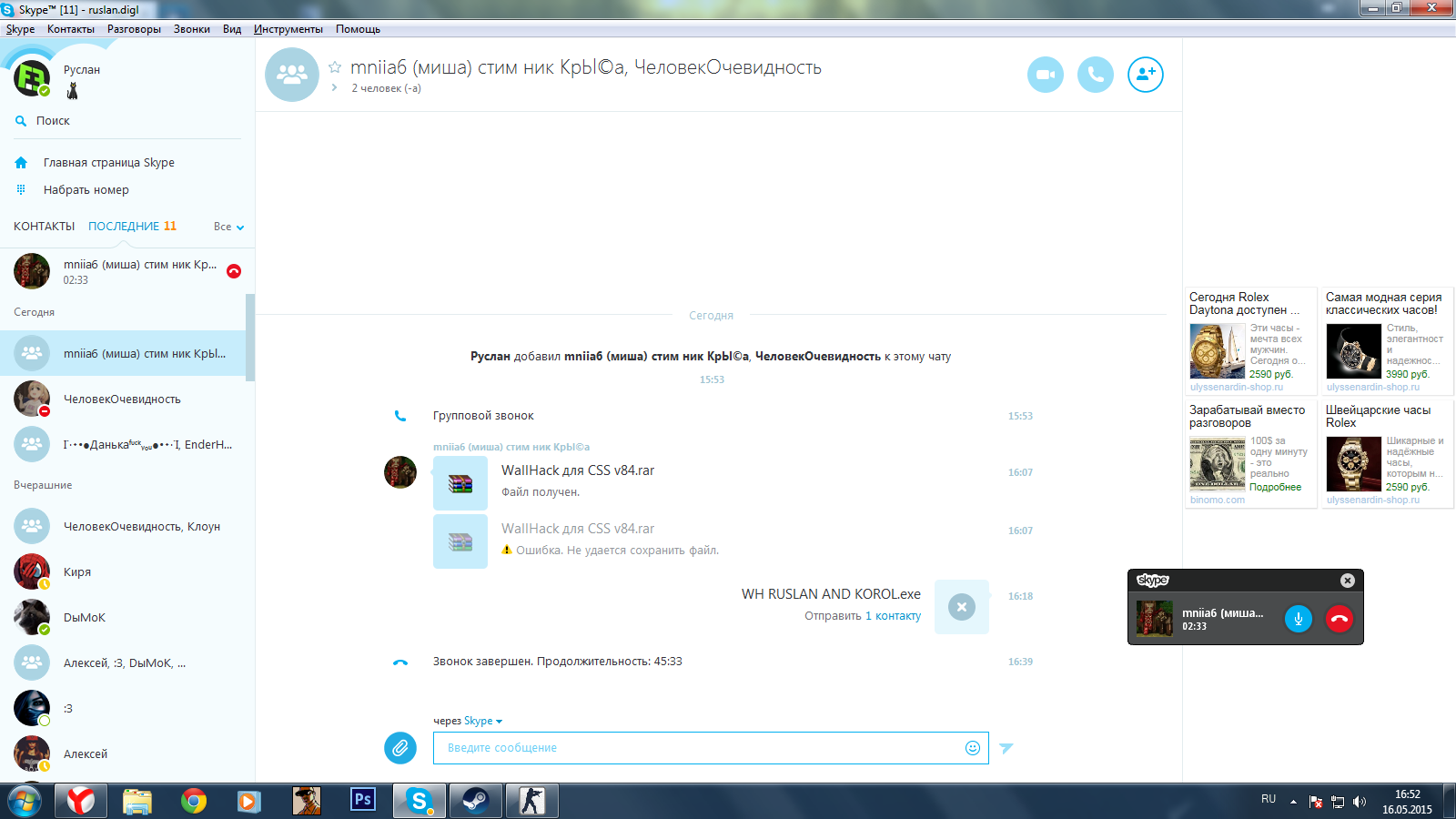The image size is (1456, 819).
Task: Click the attach file paperclip button
Action: (400, 748)
